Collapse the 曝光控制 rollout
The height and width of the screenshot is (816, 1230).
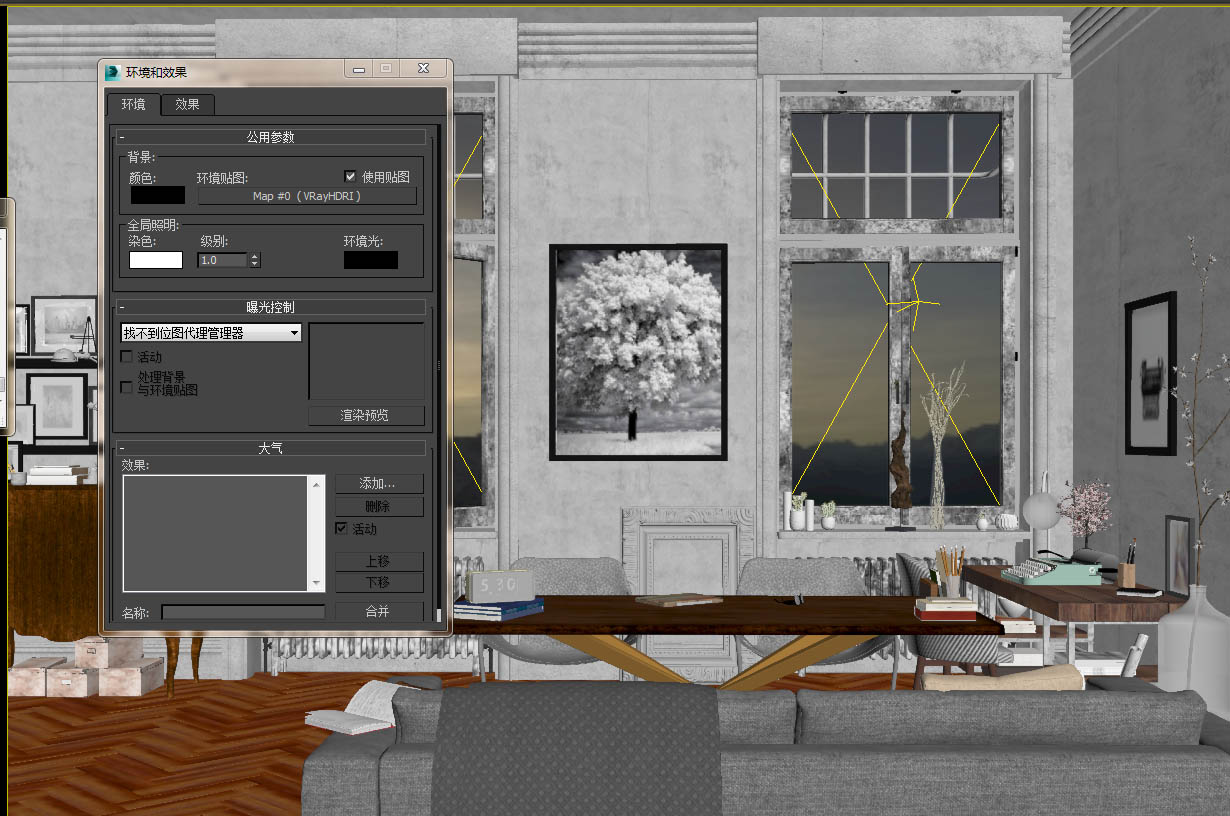click(271, 308)
